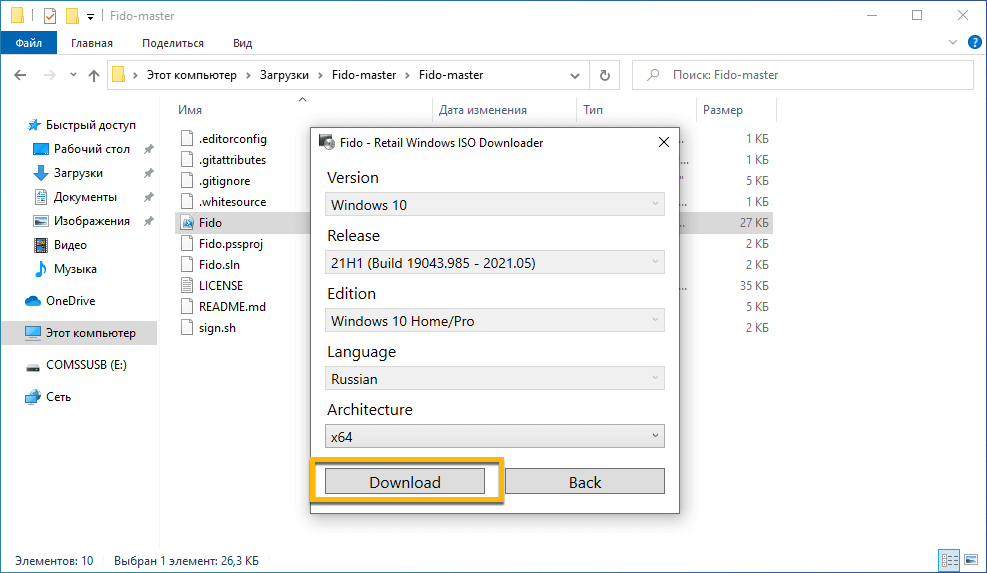Select Сеть in navigation pane
Image resolution: width=987 pixels, height=573 pixels.
pyautogui.click(x=58, y=397)
